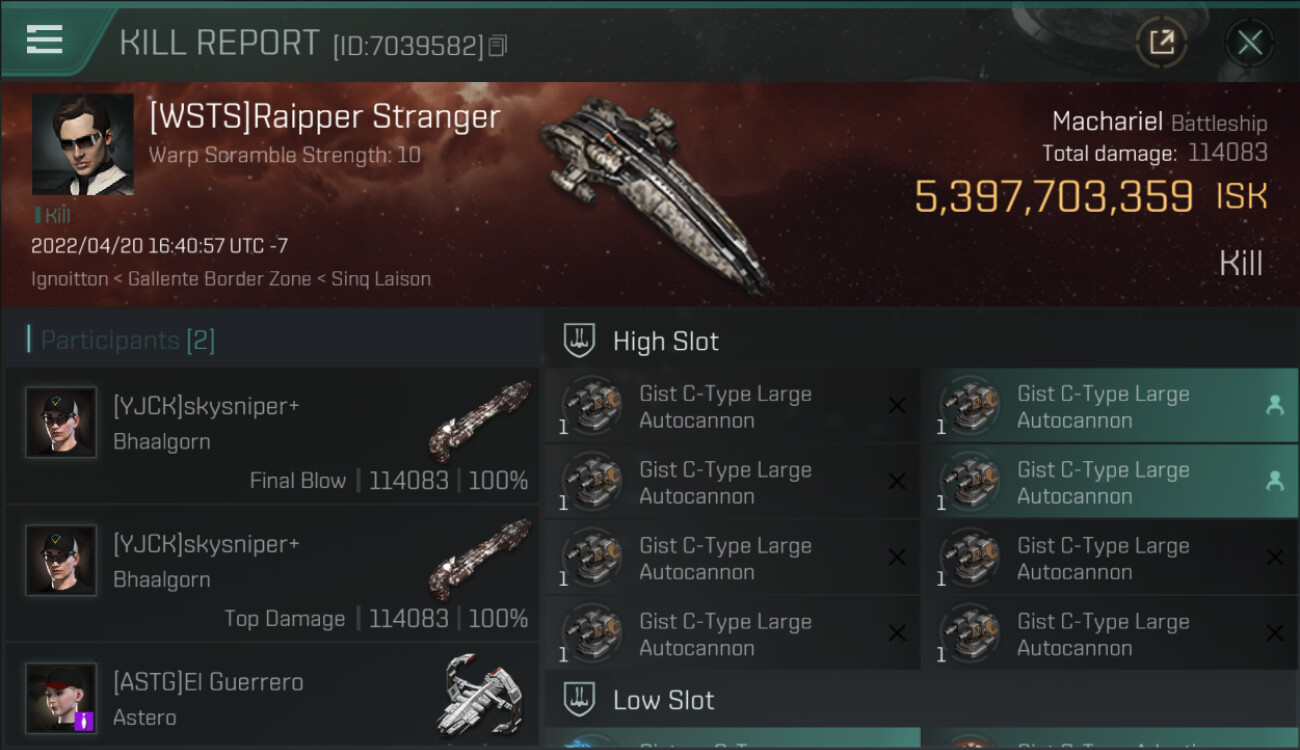Open the Top Damage skysniper+ participant entry
1300x750 pixels.
coord(272,574)
